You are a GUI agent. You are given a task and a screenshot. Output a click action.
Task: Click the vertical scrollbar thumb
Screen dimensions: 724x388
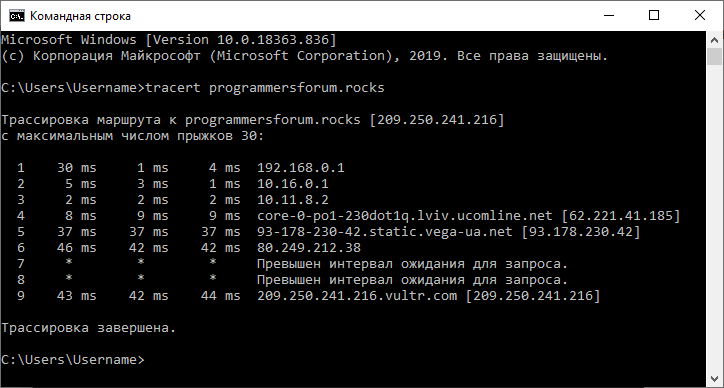(x=714, y=56)
